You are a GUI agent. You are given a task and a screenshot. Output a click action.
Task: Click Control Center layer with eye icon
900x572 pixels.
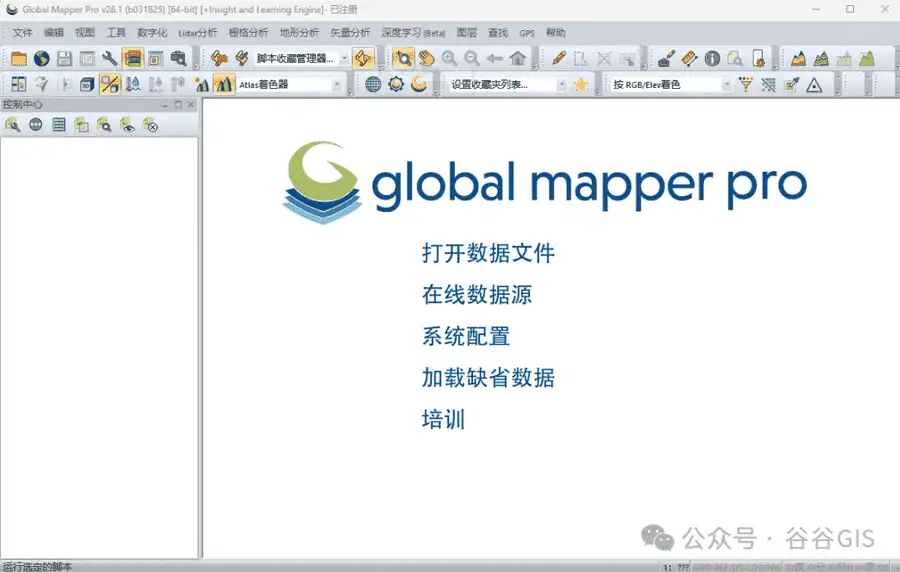pyautogui.click(x=127, y=124)
